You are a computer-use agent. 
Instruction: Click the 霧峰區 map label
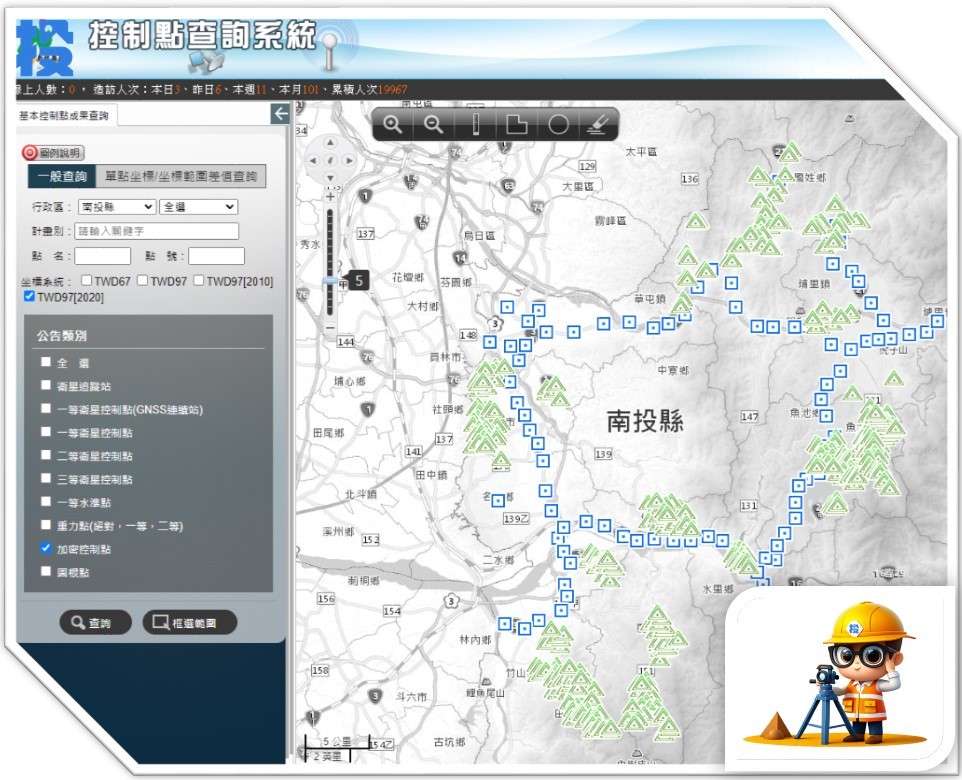pyautogui.click(x=610, y=220)
